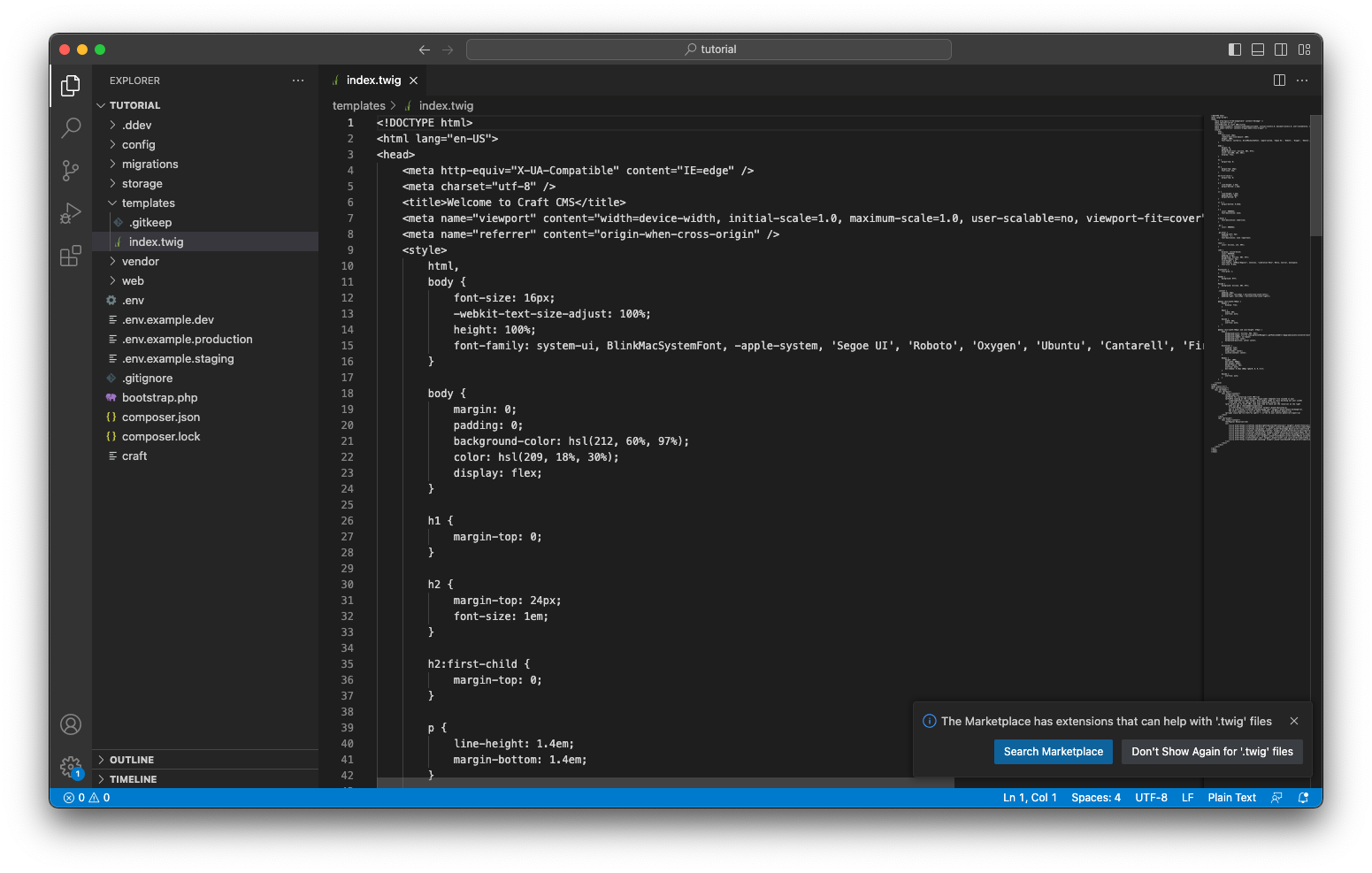Click the tutorial command center search box

(x=709, y=49)
